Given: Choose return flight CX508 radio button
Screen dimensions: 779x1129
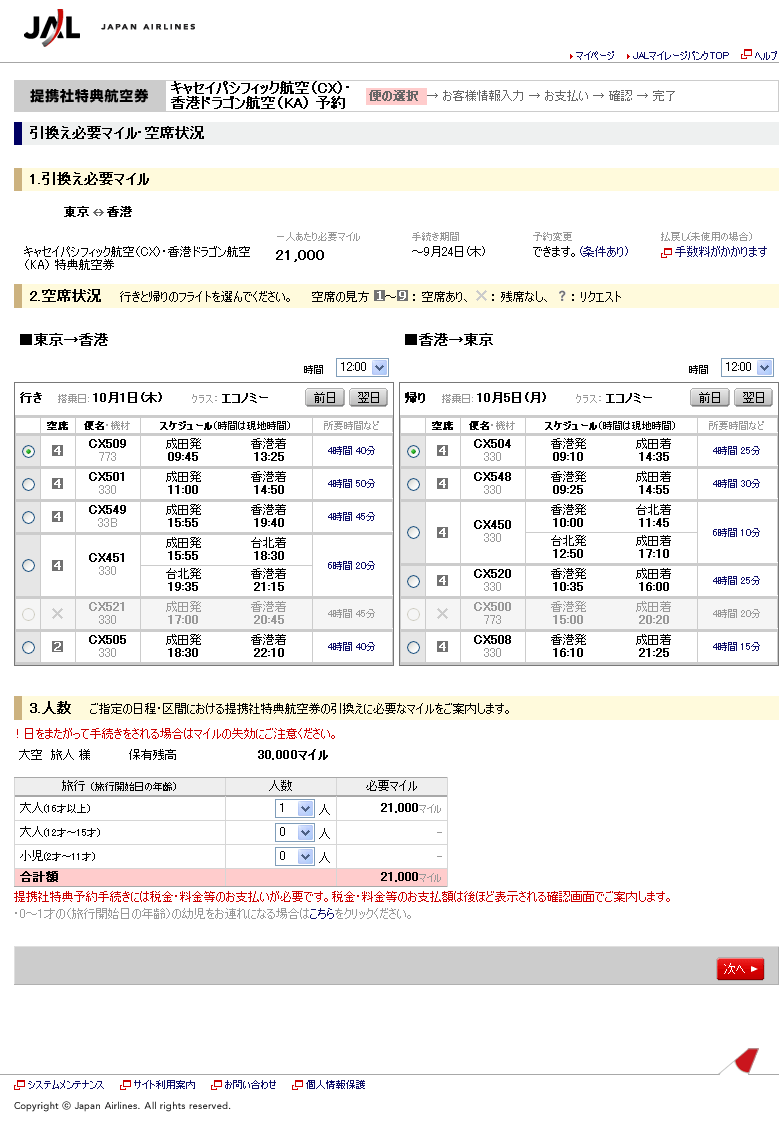Looking at the screenshot, I should click(413, 646).
